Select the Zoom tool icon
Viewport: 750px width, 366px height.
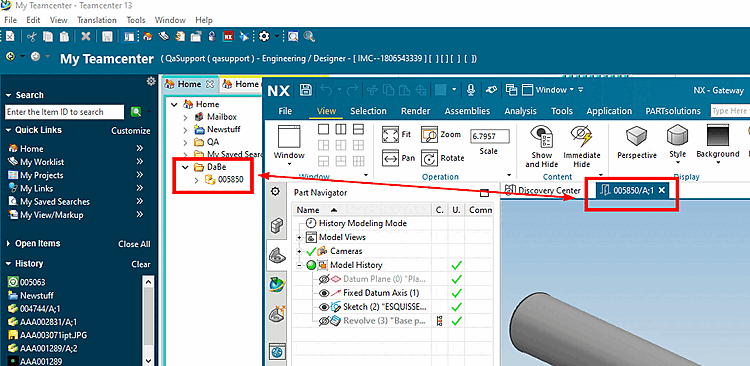[x=430, y=135]
